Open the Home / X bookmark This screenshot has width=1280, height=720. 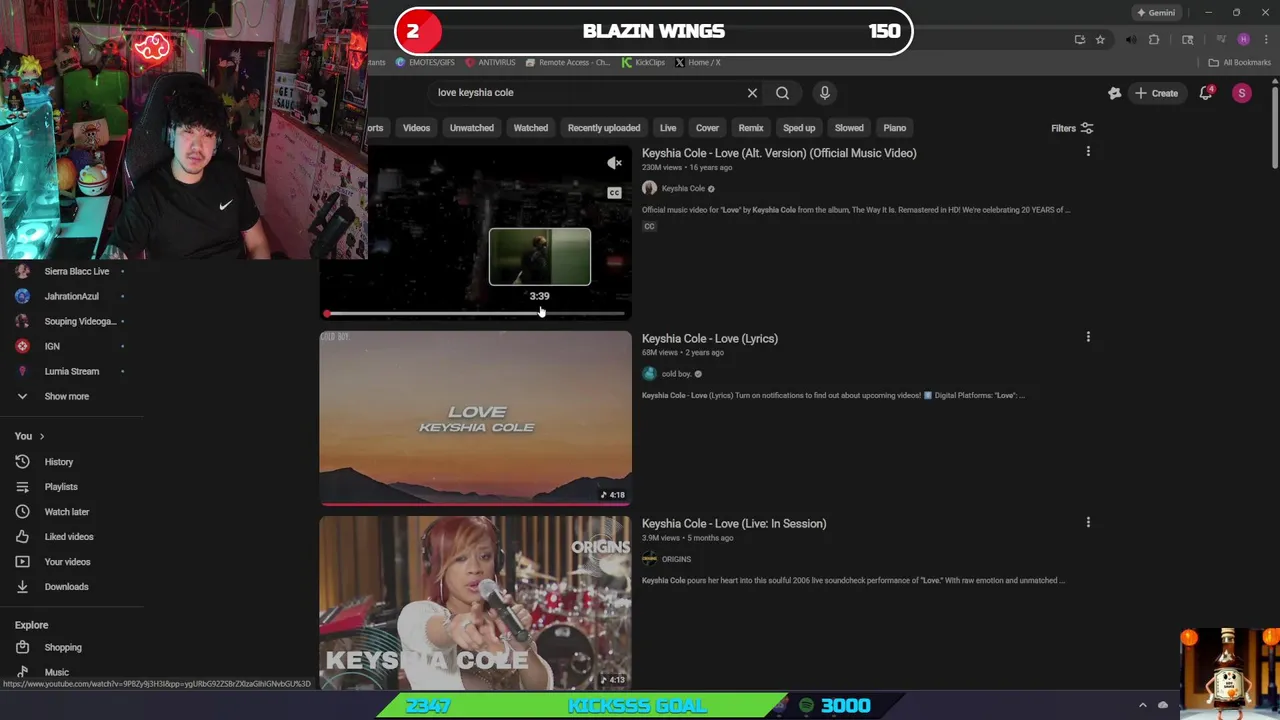pos(698,62)
